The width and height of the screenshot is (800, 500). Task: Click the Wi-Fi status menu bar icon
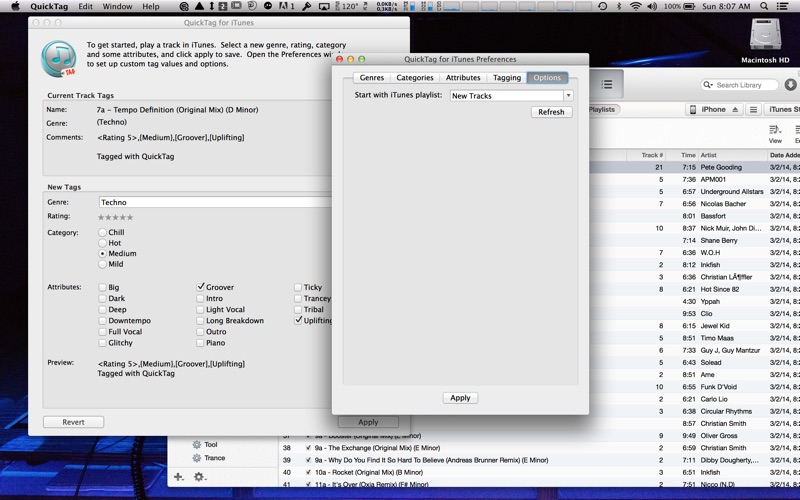click(x=635, y=7)
